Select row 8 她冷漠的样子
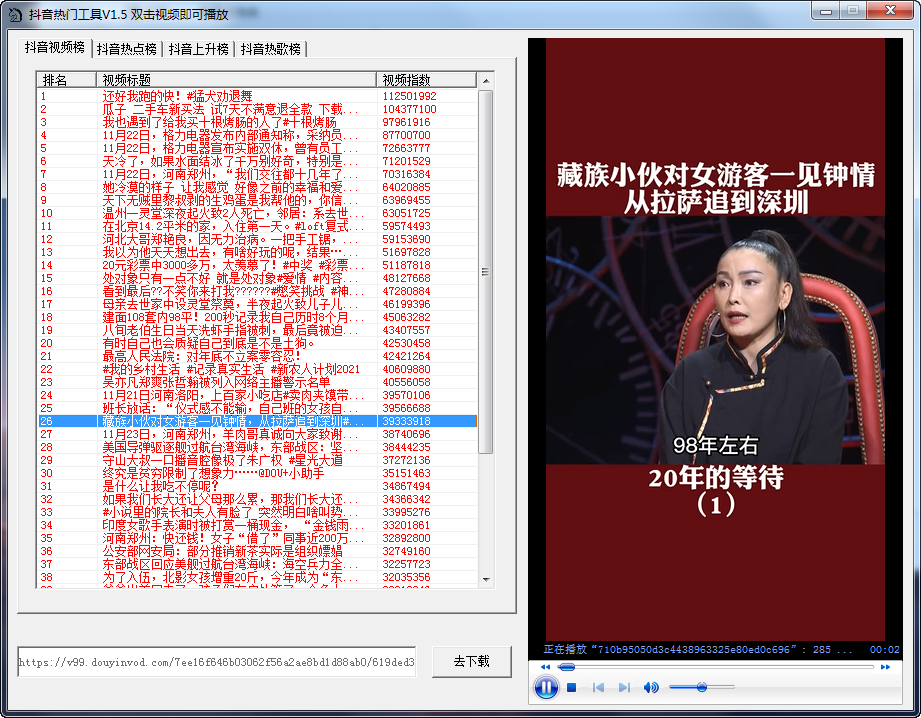The image size is (921, 718). 257,187
